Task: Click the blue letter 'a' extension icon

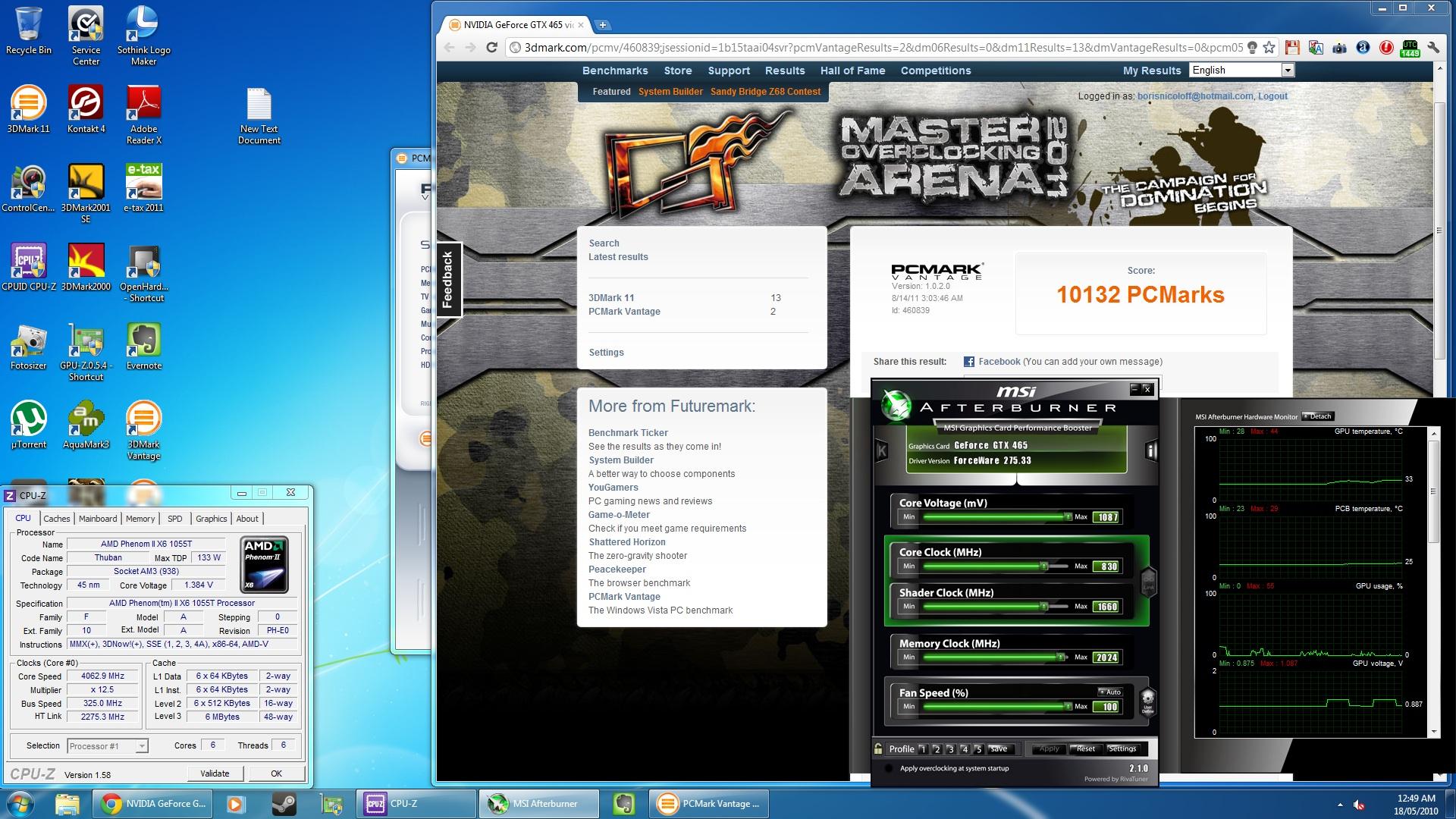Action: tap(1363, 48)
